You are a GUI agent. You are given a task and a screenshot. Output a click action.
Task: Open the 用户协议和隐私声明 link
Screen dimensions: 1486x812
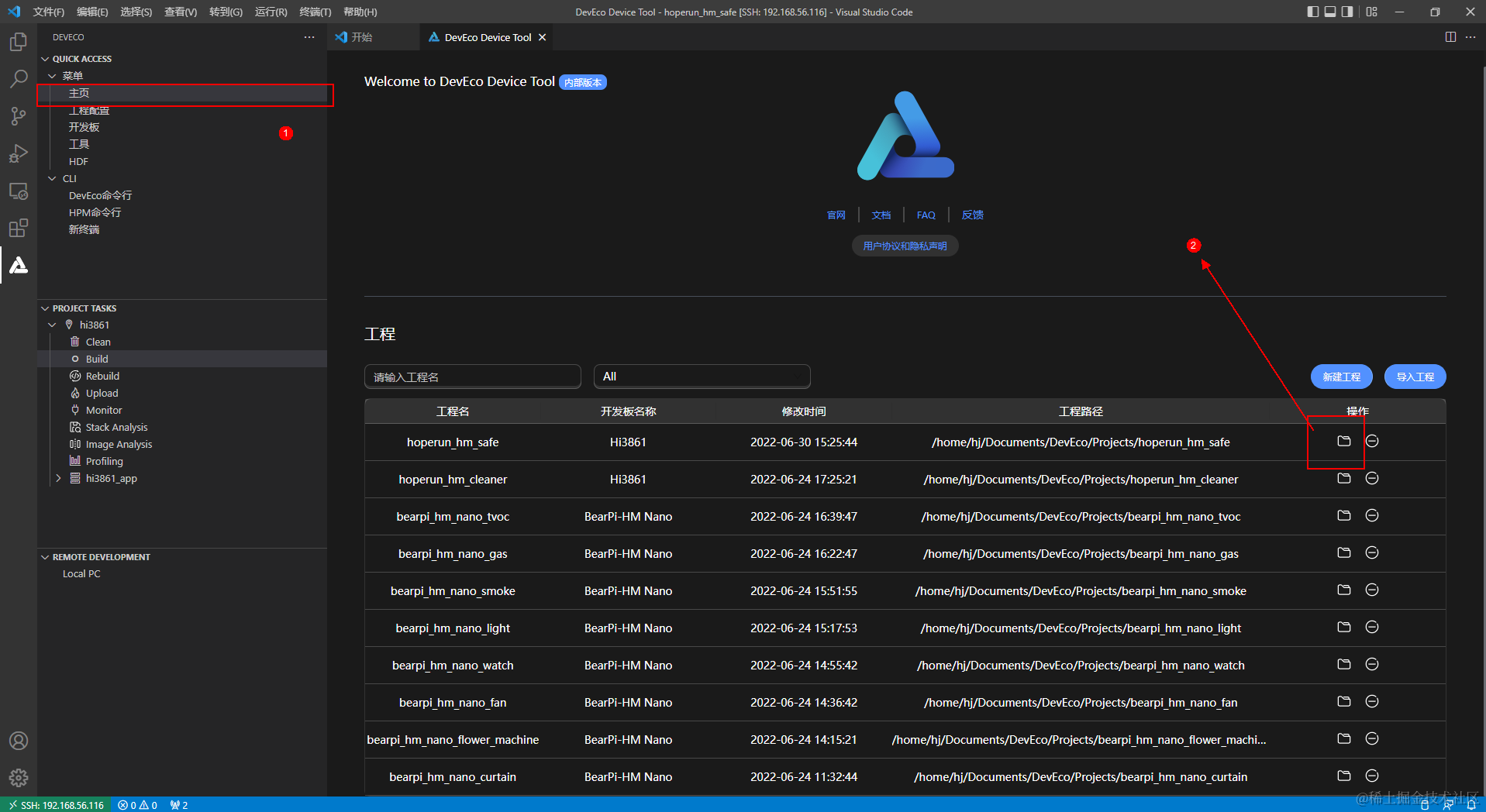[905, 246]
